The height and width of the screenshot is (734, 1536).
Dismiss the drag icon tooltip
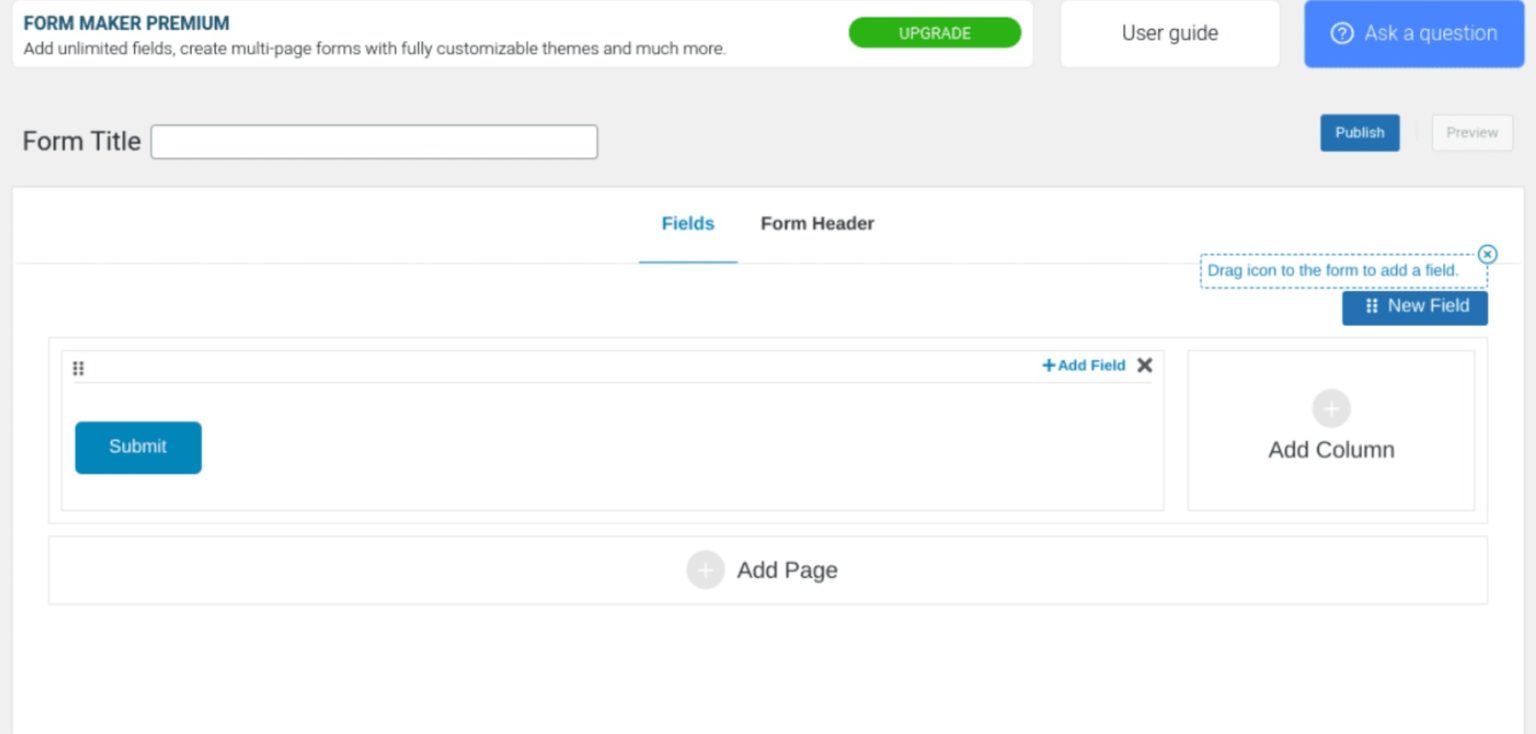(x=1487, y=254)
